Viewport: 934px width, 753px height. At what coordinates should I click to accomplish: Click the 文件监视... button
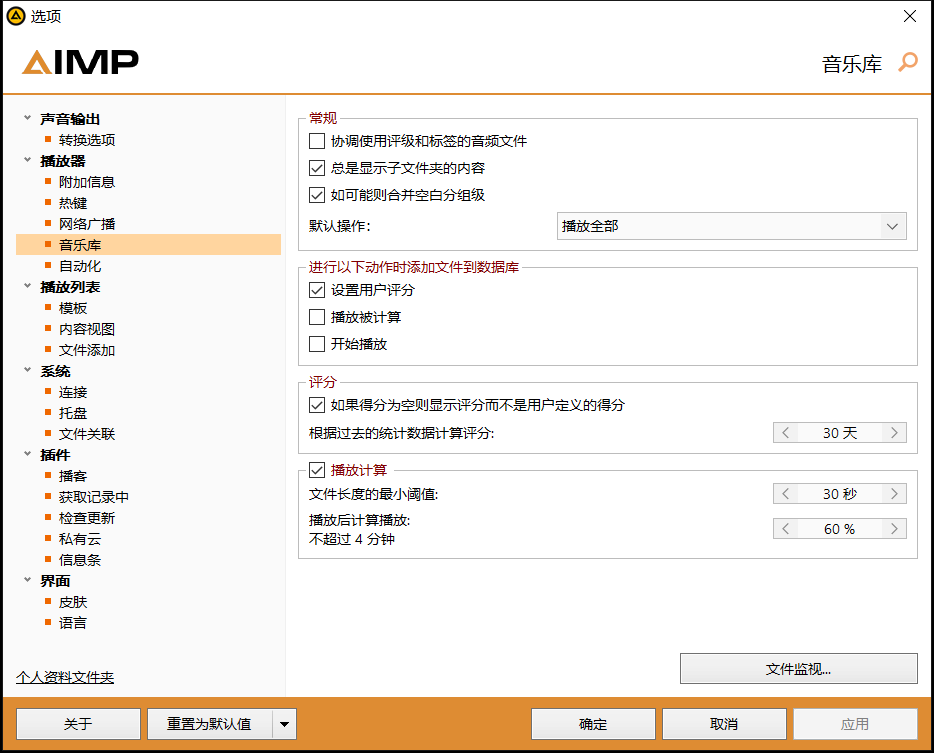click(x=798, y=669)
